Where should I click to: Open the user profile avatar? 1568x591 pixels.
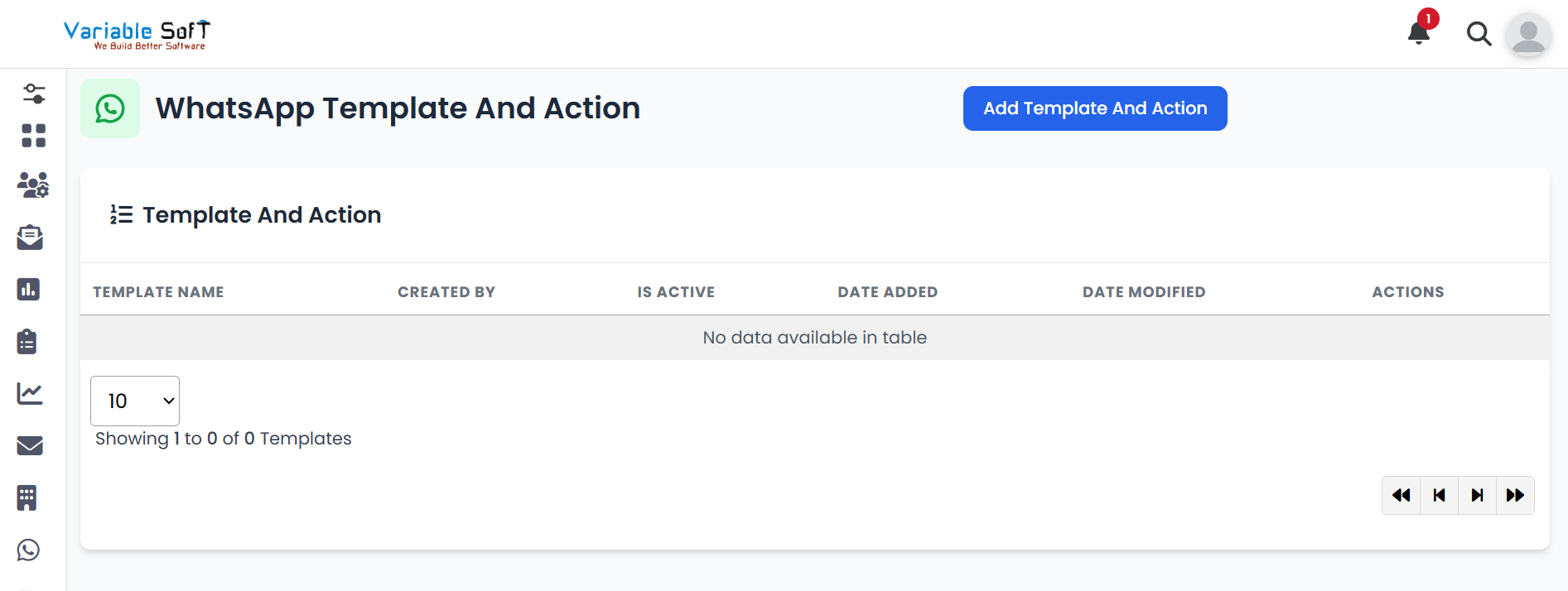[1528, 35]
